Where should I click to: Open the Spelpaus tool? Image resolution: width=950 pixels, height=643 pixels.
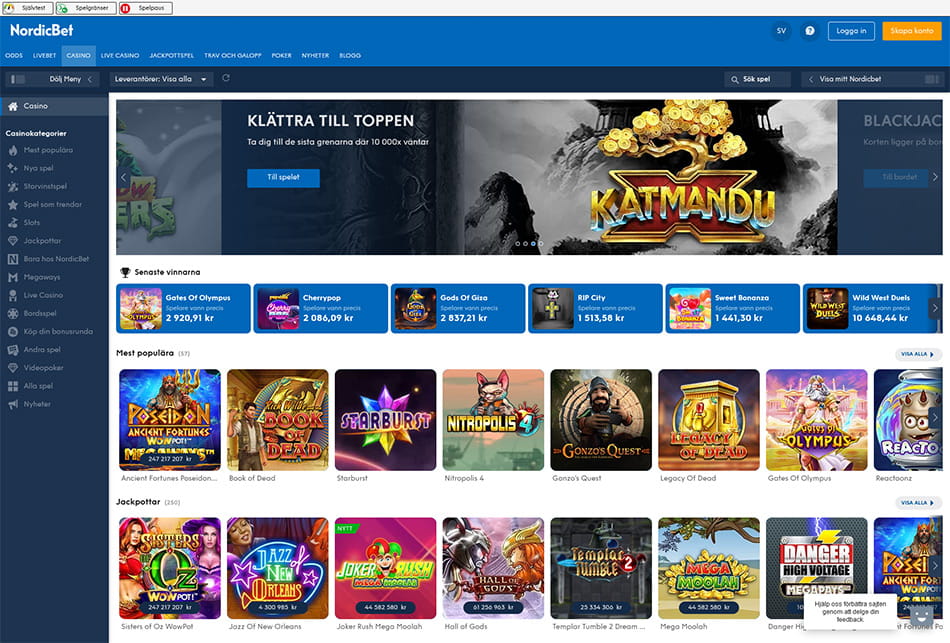pyautogui.click(x=145, y=8)
